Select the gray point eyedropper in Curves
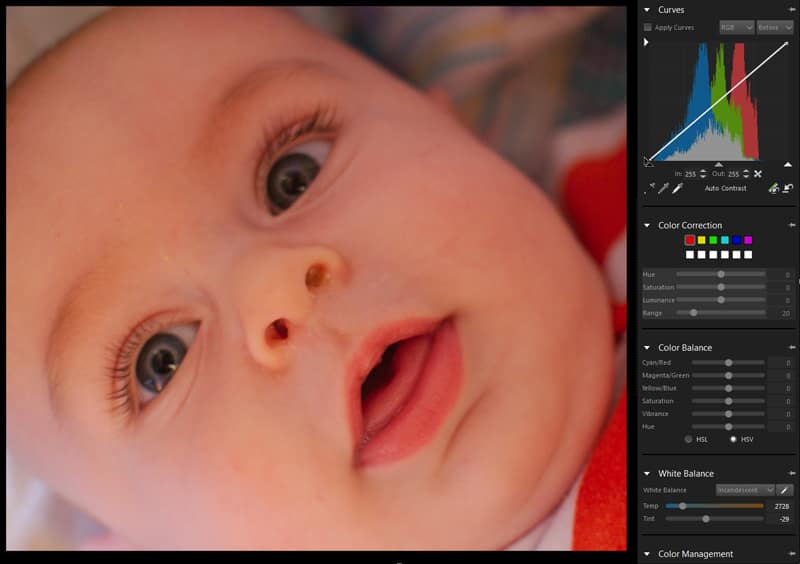This screenshot has width=800, height=564. [x=662, y=188]
